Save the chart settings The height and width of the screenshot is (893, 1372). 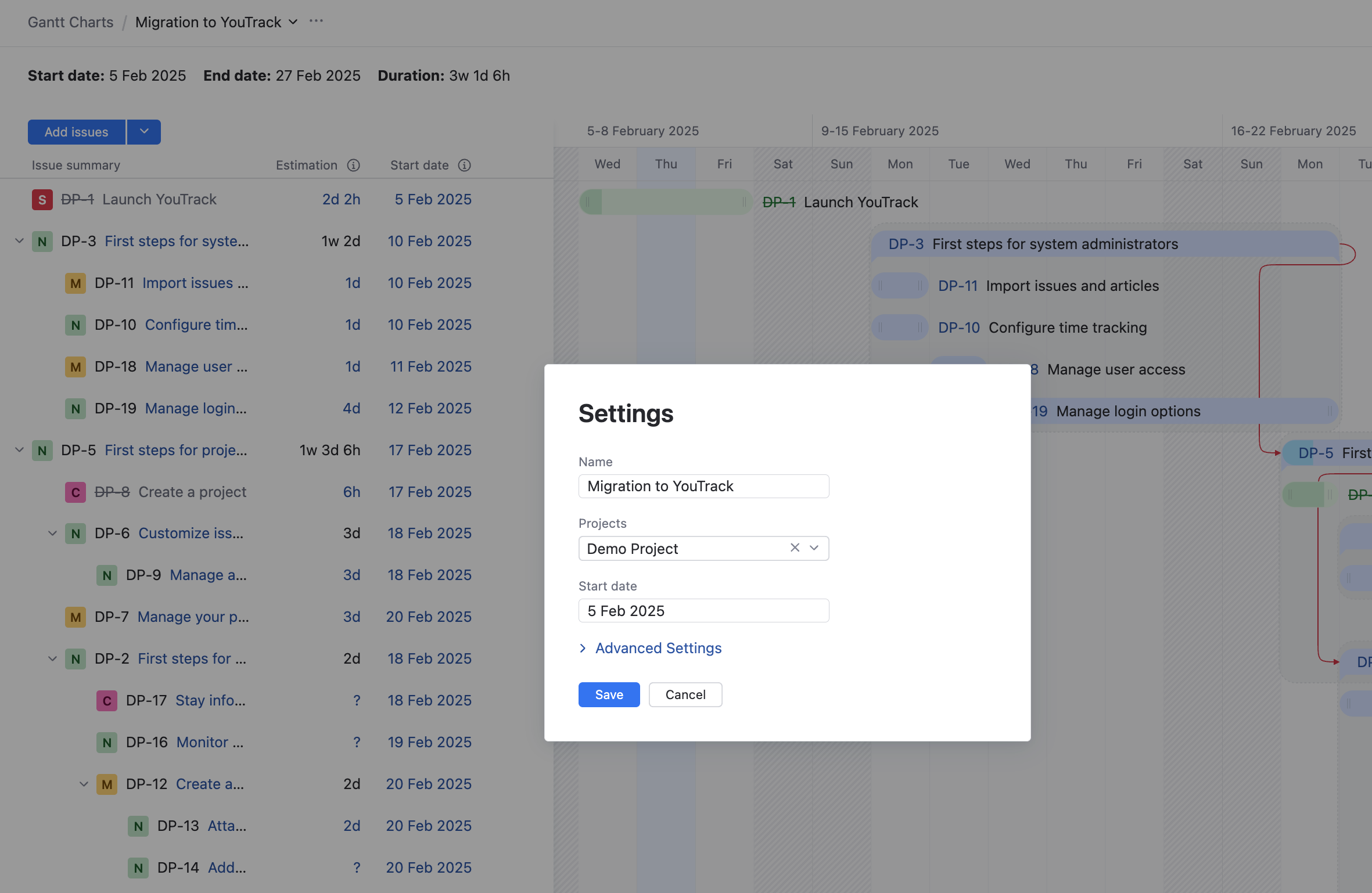click(x=609, y=694)
